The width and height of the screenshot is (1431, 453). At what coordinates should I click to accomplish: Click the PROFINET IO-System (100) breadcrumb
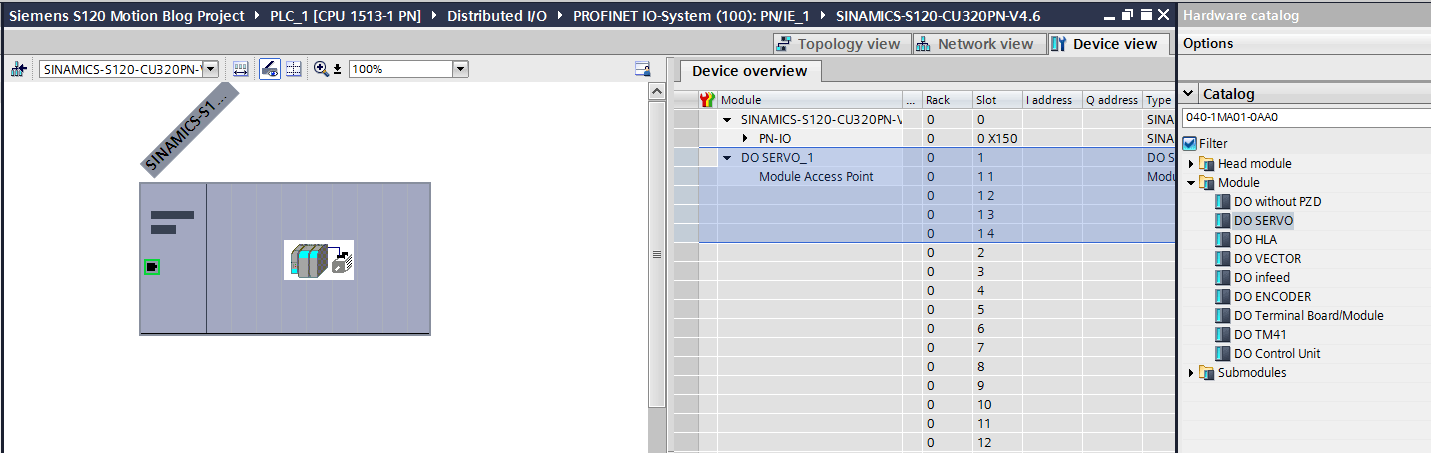pyautogui.click(x=691, y=16)
